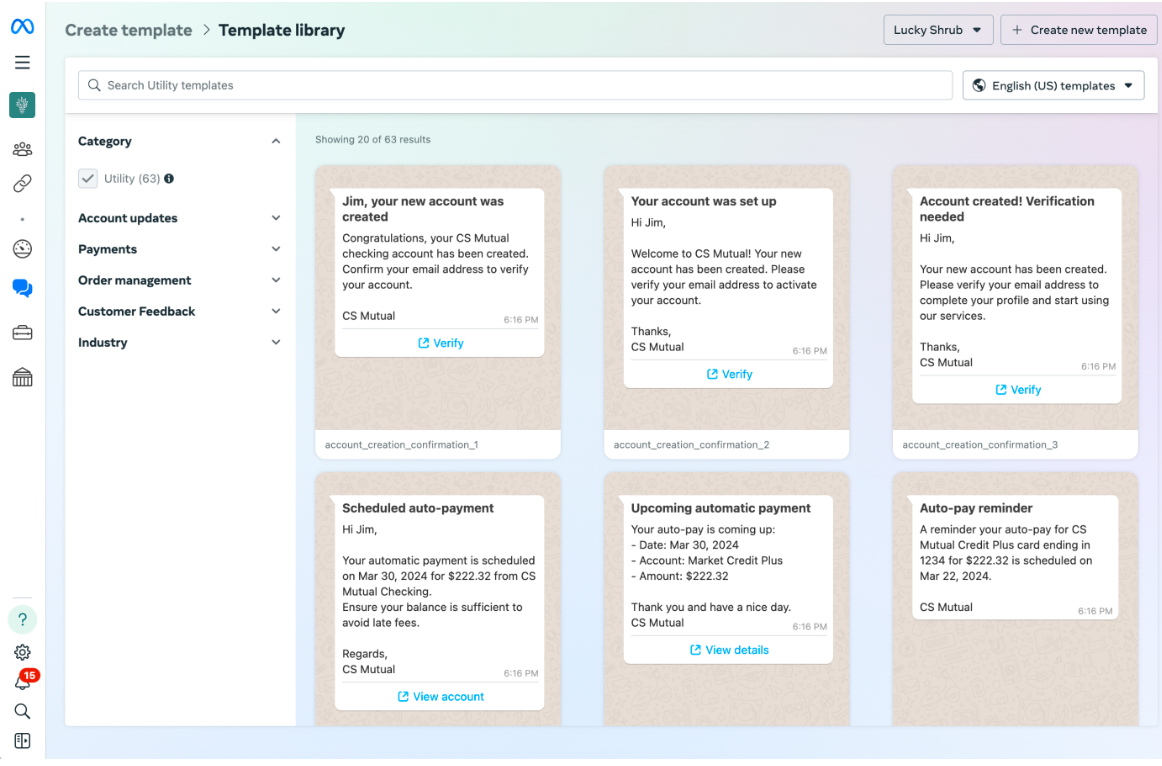The image size is (1162, 766).
Task: Open notifications bell with 15 badge
Action: click(22, 682)
